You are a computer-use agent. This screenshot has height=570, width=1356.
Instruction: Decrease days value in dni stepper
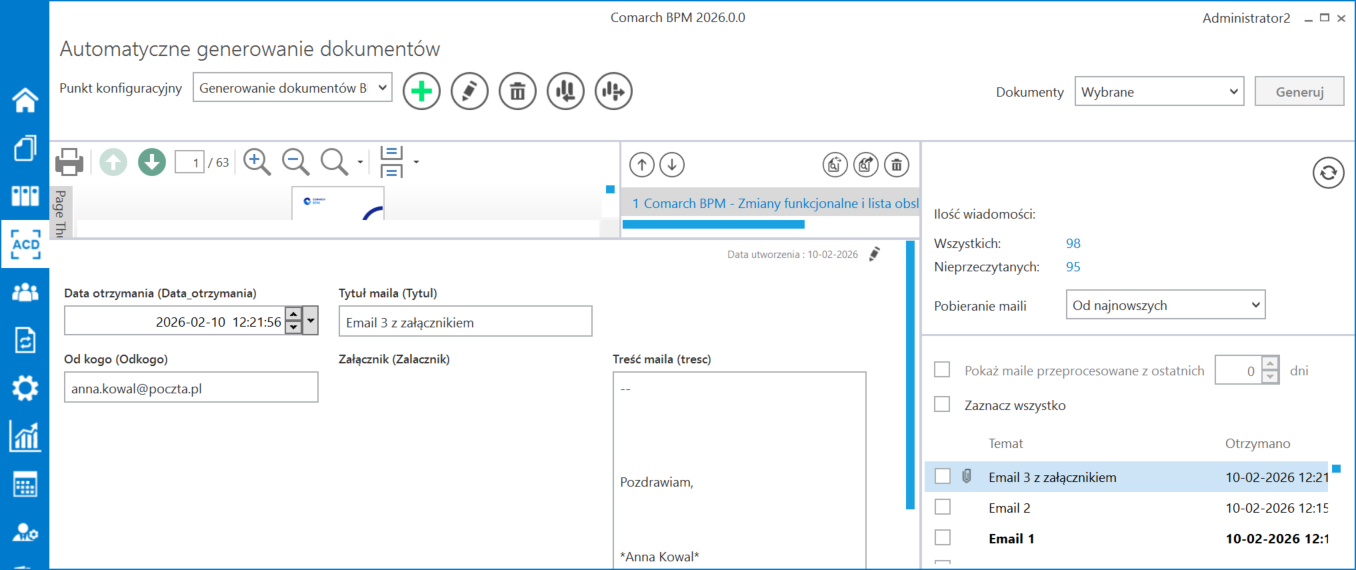coord(1270,377)
